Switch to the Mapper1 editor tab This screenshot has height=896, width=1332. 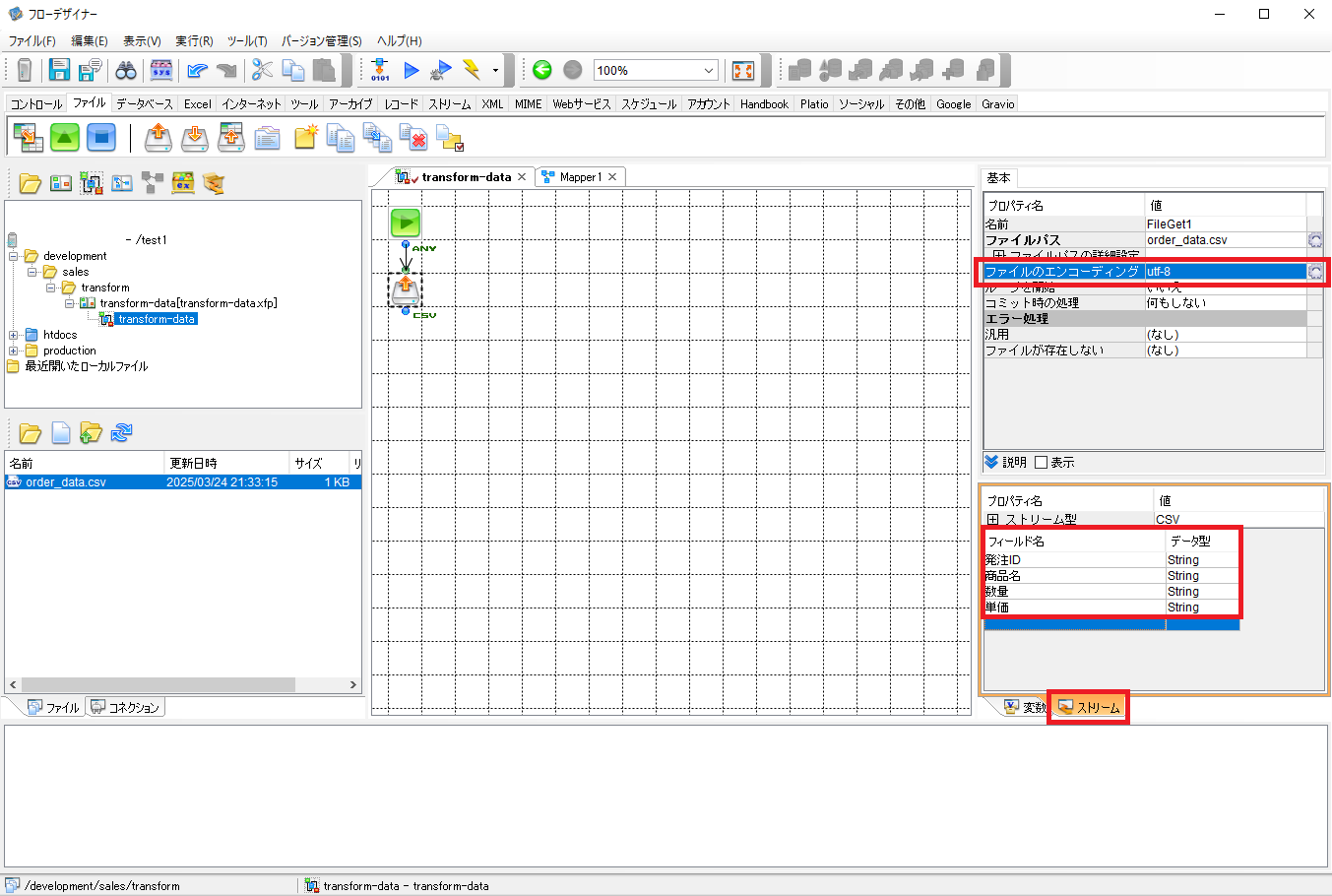click(x=580, y=177)
